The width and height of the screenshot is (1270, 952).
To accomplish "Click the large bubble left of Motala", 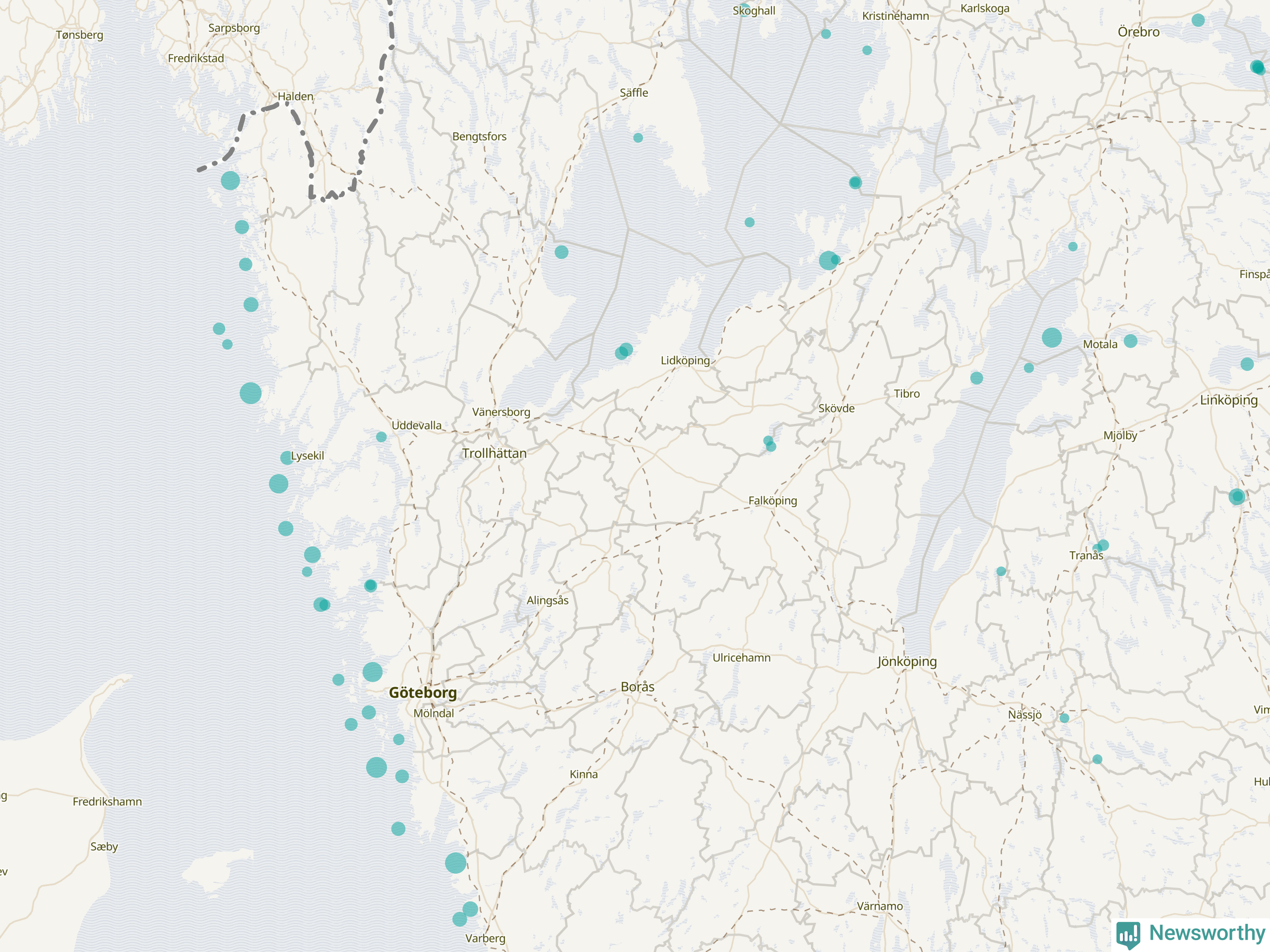I will (x=1052, y=338).
